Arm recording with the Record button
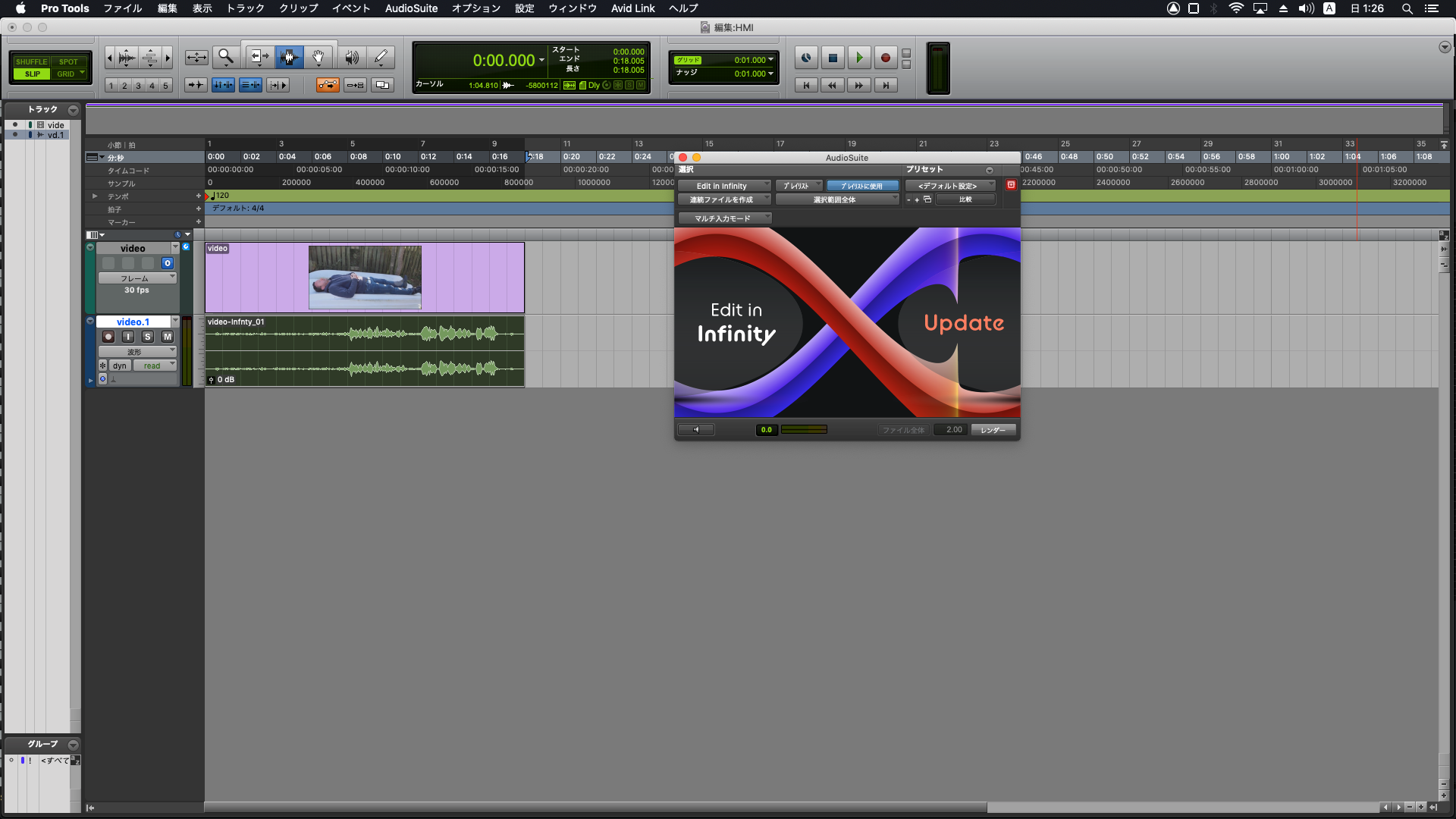 tap(885, 58)
